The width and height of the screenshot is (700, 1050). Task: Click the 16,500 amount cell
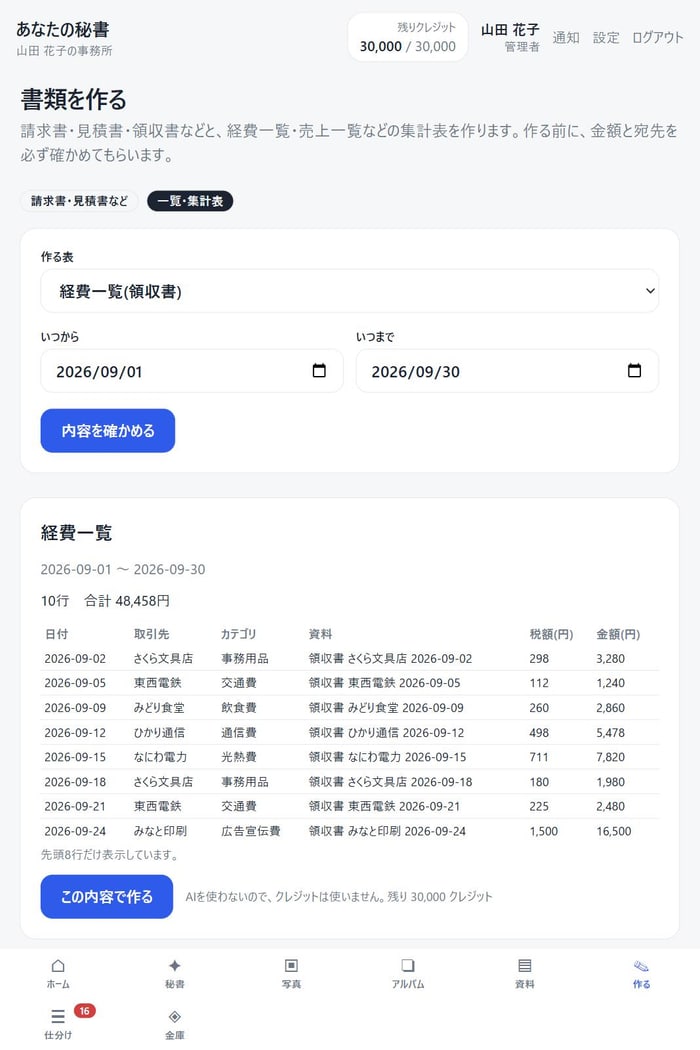(x=614, y=831)
